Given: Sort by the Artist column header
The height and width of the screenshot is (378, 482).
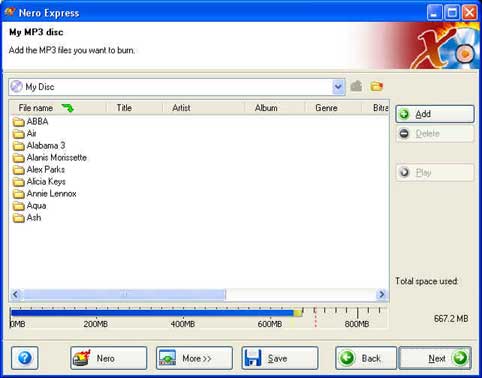Looking at the screenshot, I should coord(203,108).
